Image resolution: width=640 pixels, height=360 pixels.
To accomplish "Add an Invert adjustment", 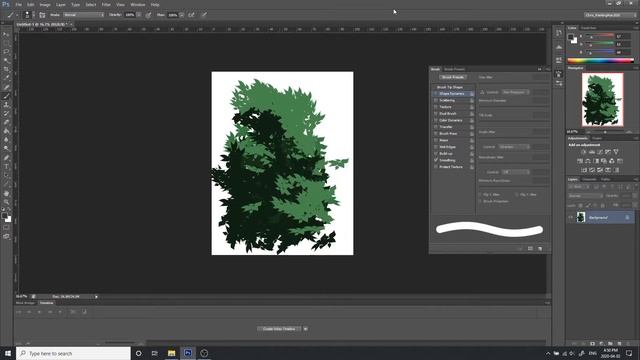I will [x=584, y=170].
